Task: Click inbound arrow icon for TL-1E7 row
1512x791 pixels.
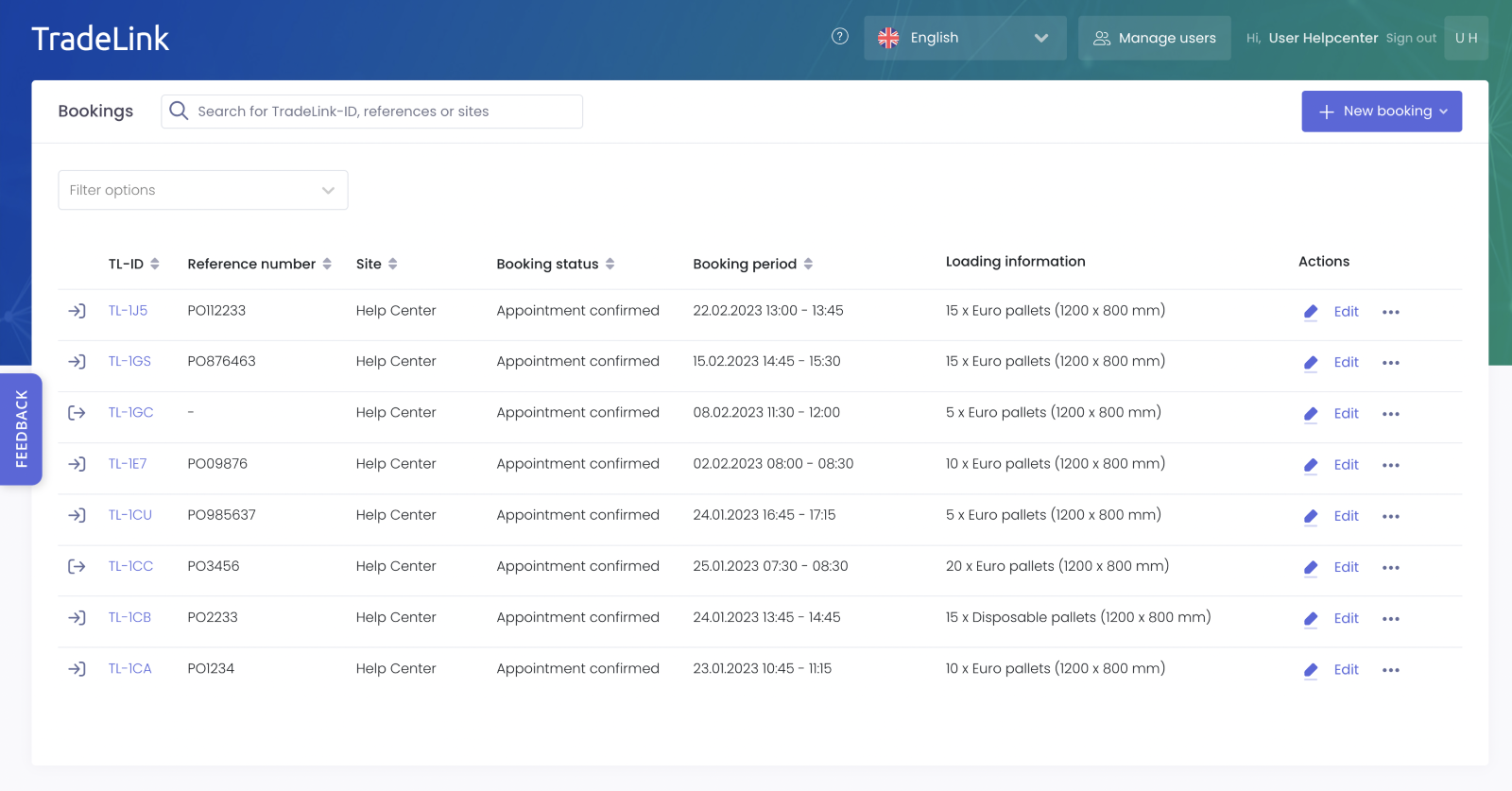Action: coord(77,464)
